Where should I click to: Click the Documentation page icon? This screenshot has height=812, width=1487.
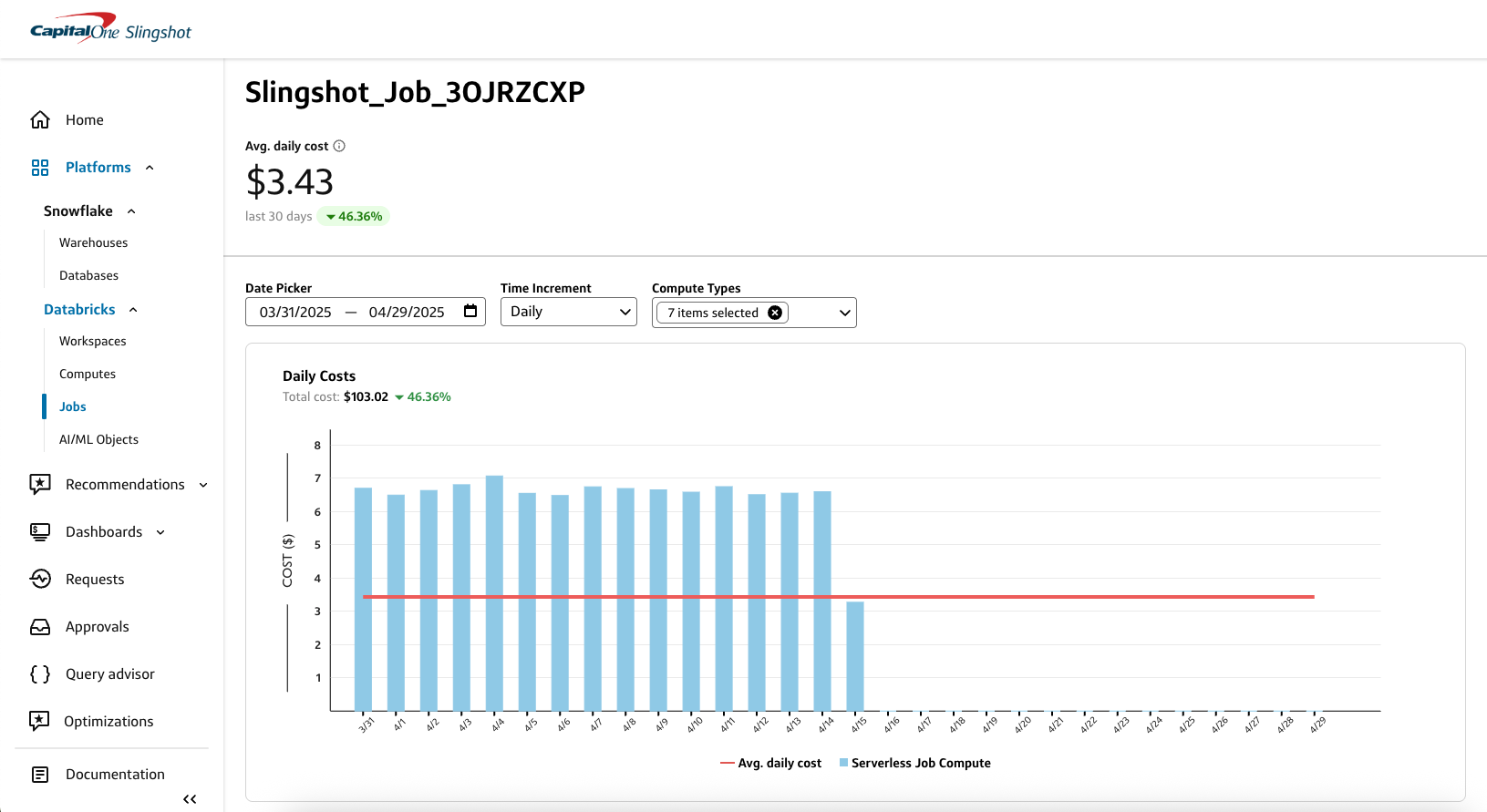[x=40, y=775]
